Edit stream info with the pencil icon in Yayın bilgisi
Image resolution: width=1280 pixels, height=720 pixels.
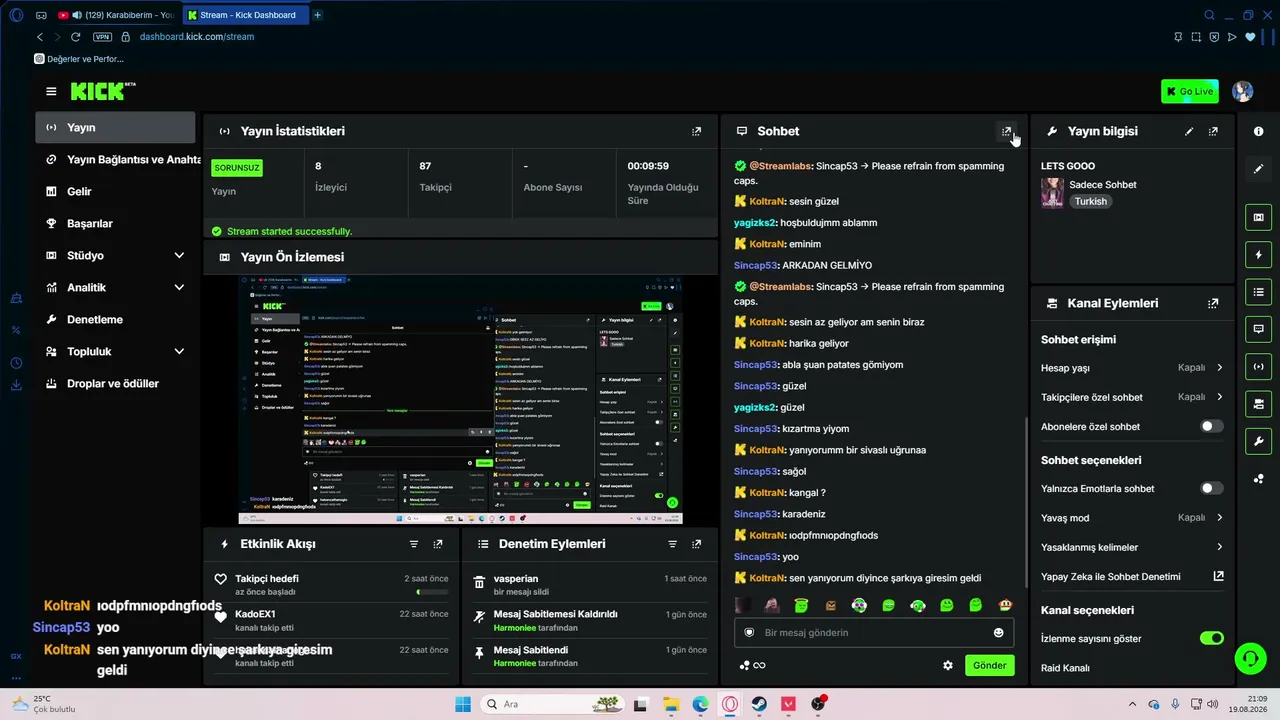(x=1189, y=131)
